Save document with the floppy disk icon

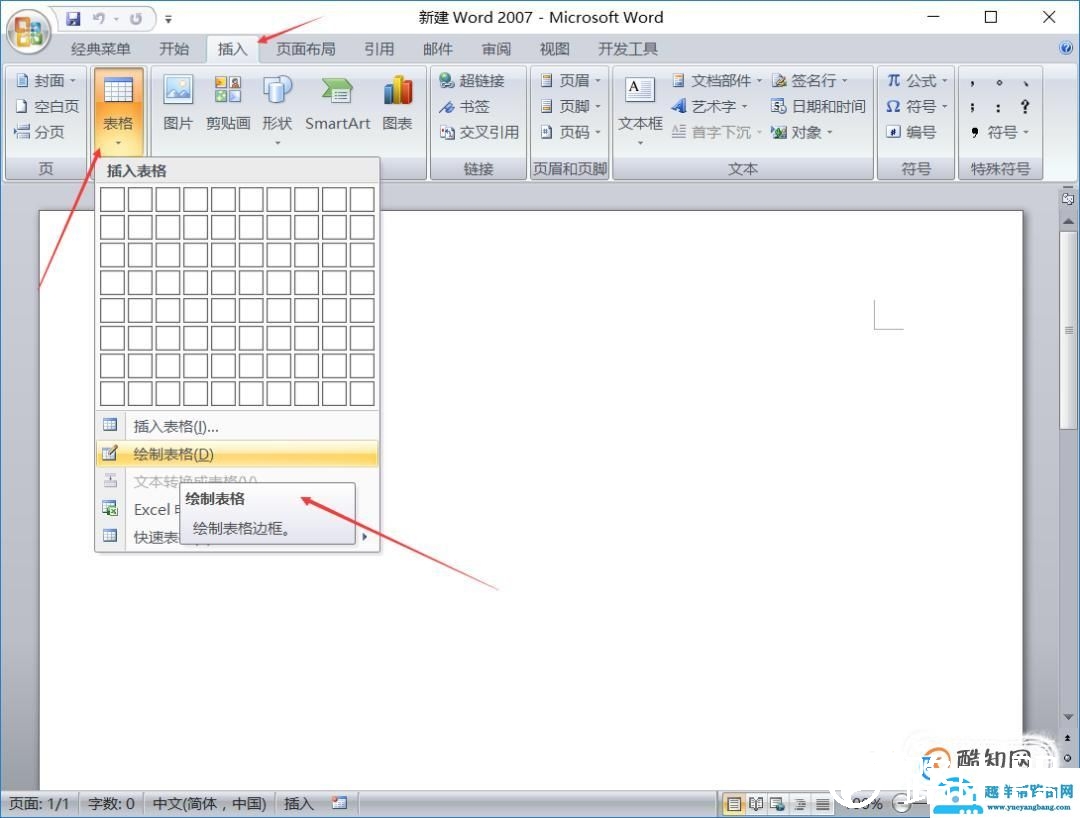74,19
